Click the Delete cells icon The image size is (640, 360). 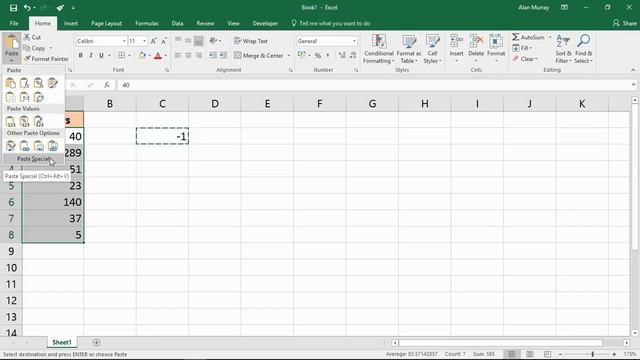tap(476, 42)
